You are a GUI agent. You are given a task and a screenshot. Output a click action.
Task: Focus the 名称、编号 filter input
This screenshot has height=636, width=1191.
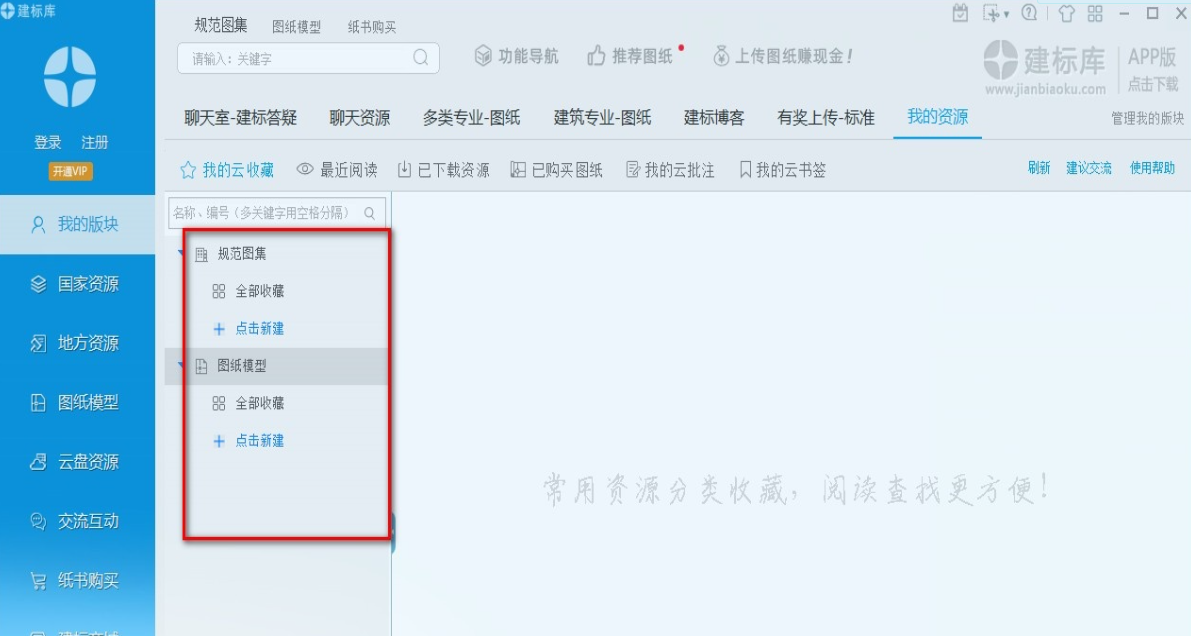click(x=277, y=213)
